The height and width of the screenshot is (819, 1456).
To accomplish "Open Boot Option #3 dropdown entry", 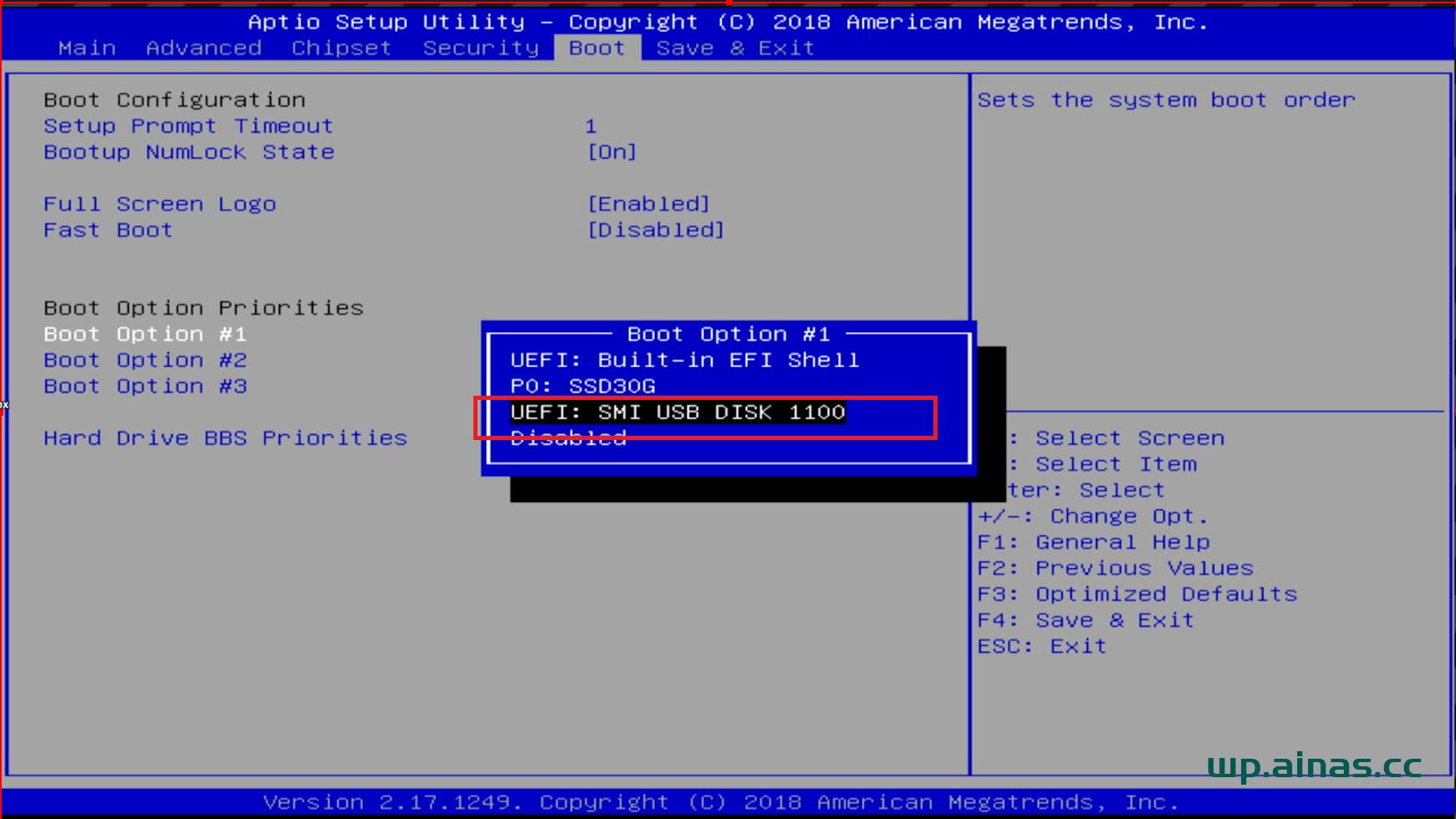I will (x=145, y=386).
